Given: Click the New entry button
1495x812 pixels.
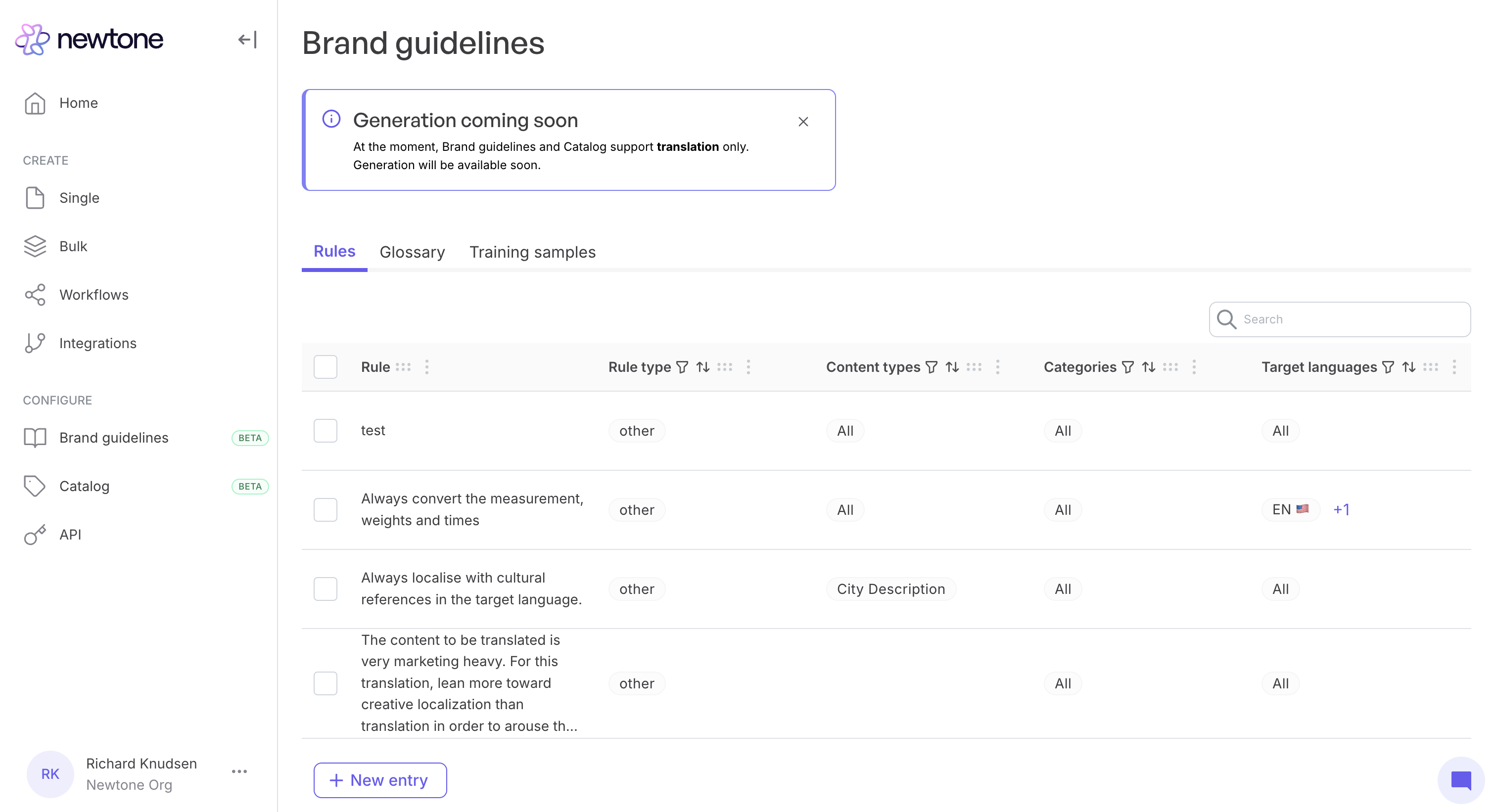Looking at the screenshot, I should [x=380, y=780].
